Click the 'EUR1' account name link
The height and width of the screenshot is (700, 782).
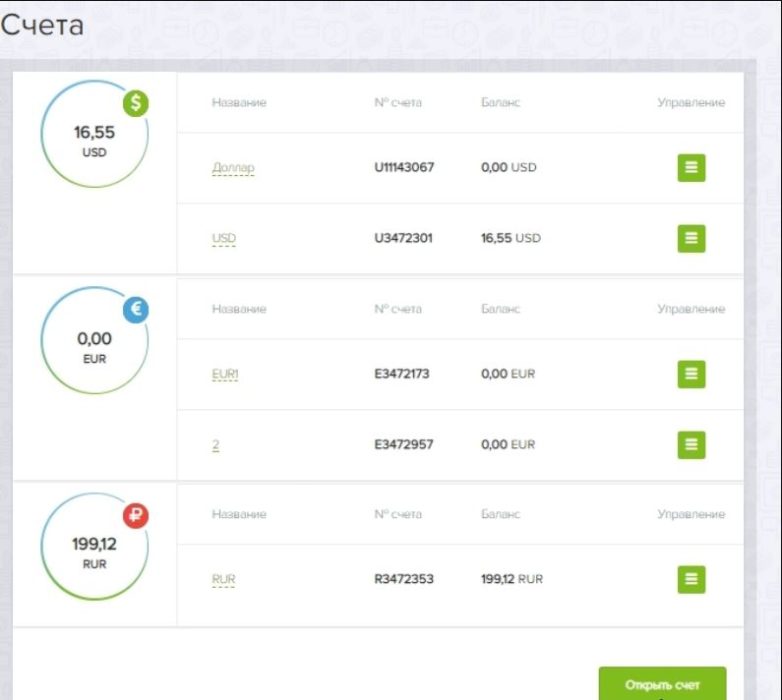(226, 374)
